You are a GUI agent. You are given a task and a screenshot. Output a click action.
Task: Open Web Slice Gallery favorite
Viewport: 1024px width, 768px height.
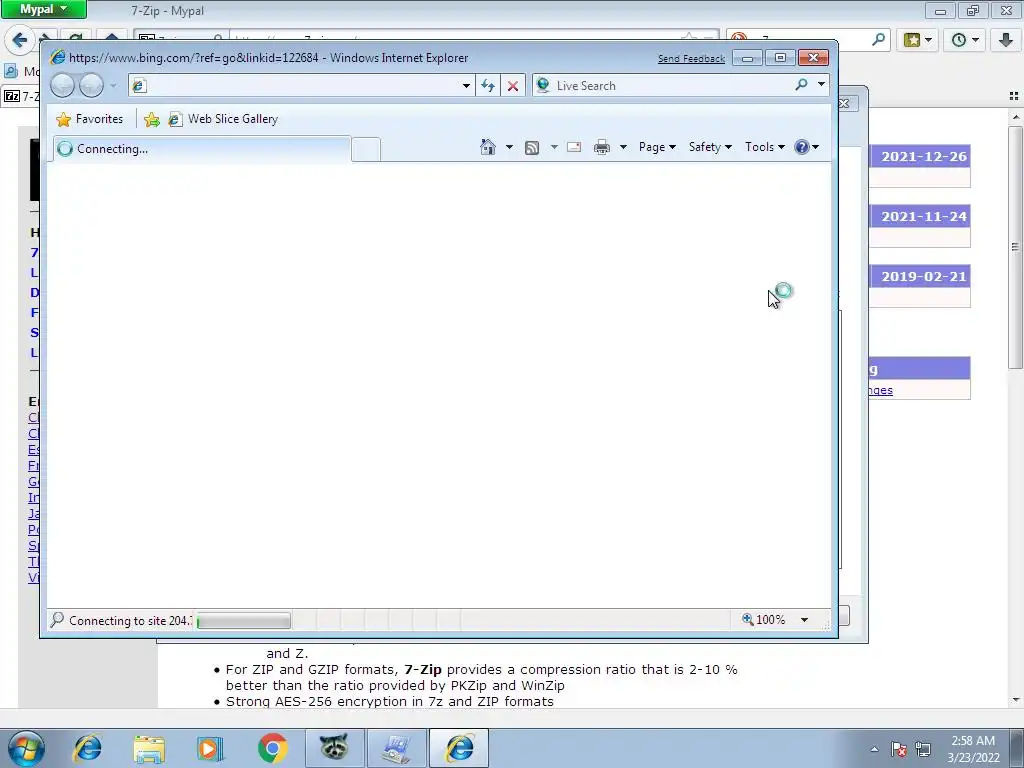[223, 119]
